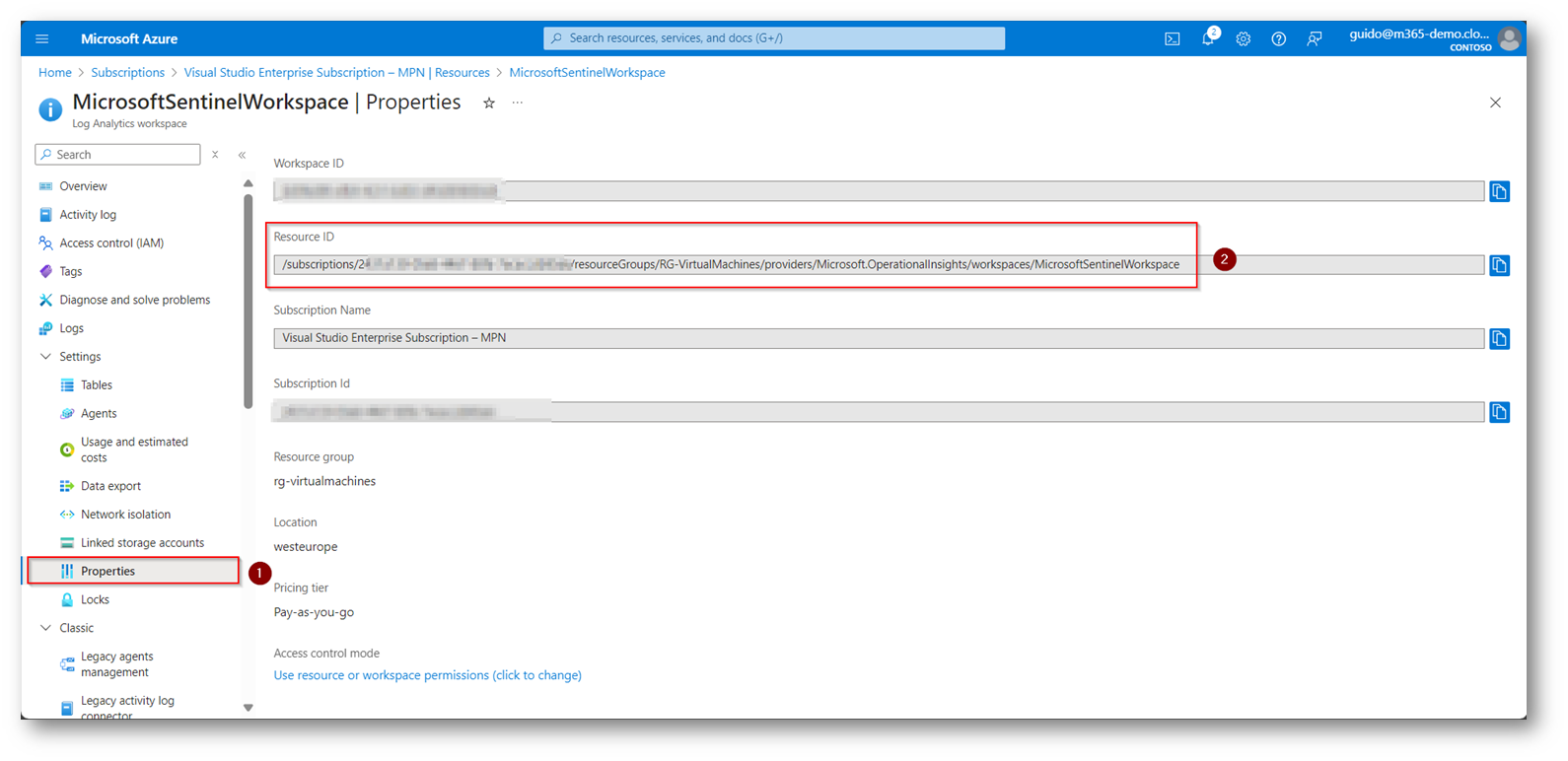
Task: Go to Subscriptions breadcrumb
Action: coord(128,73)
